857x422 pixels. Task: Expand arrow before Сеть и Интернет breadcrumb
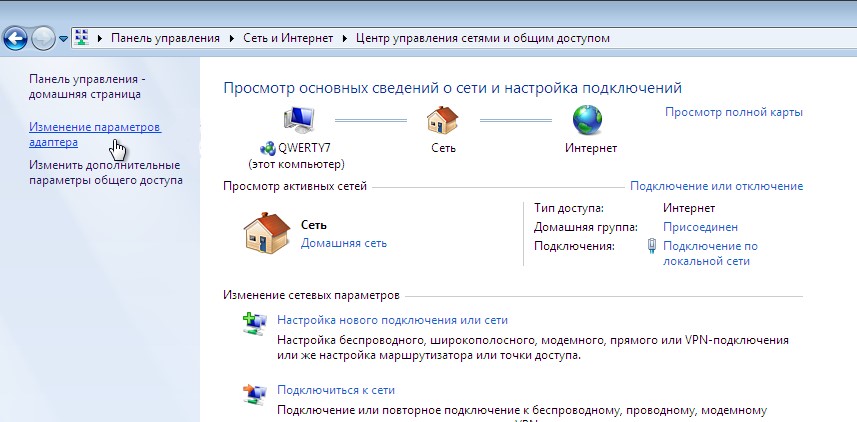click(x=232, y=39)
